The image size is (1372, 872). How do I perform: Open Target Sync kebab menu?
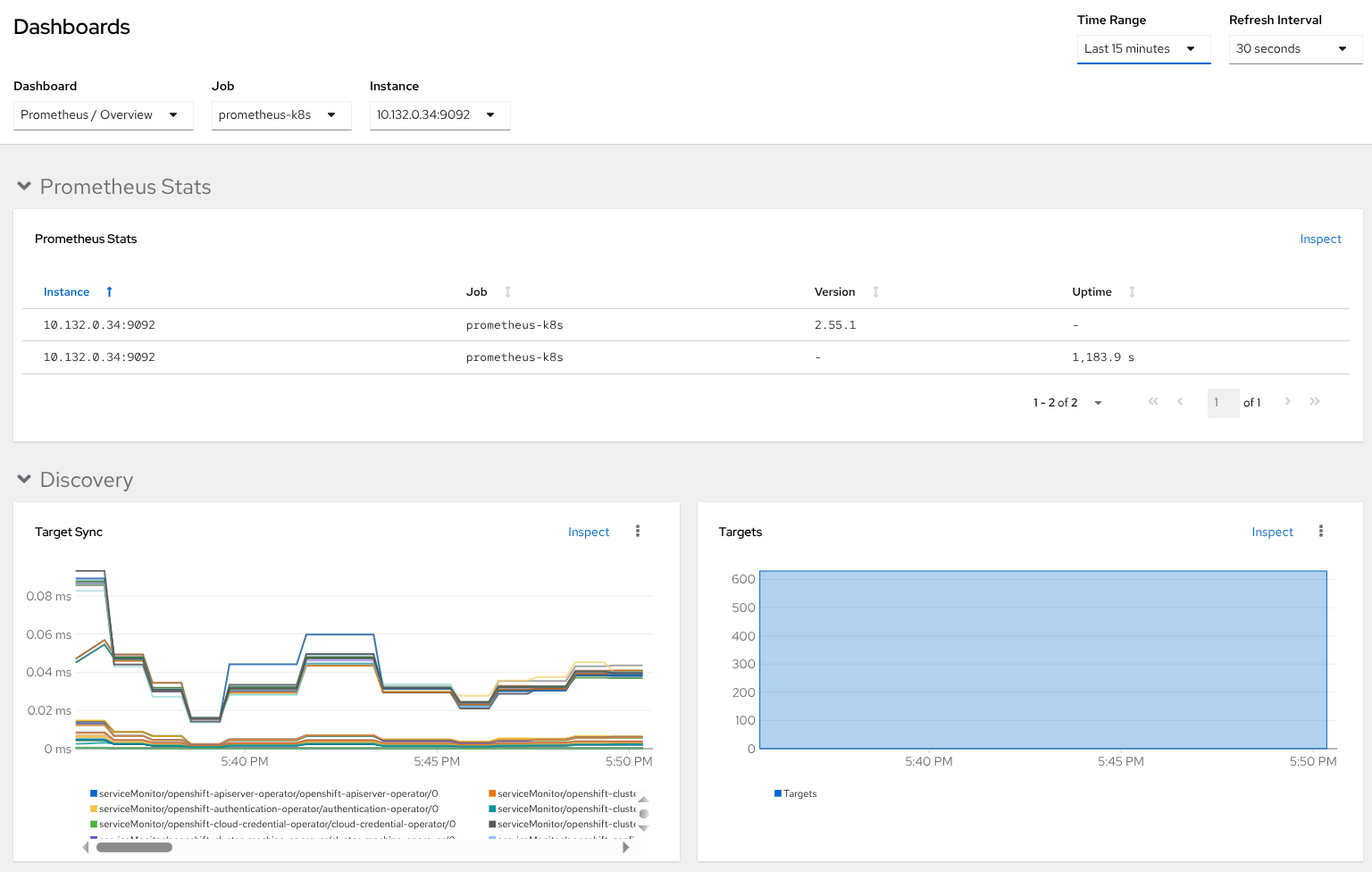click(x=637, y=532)
